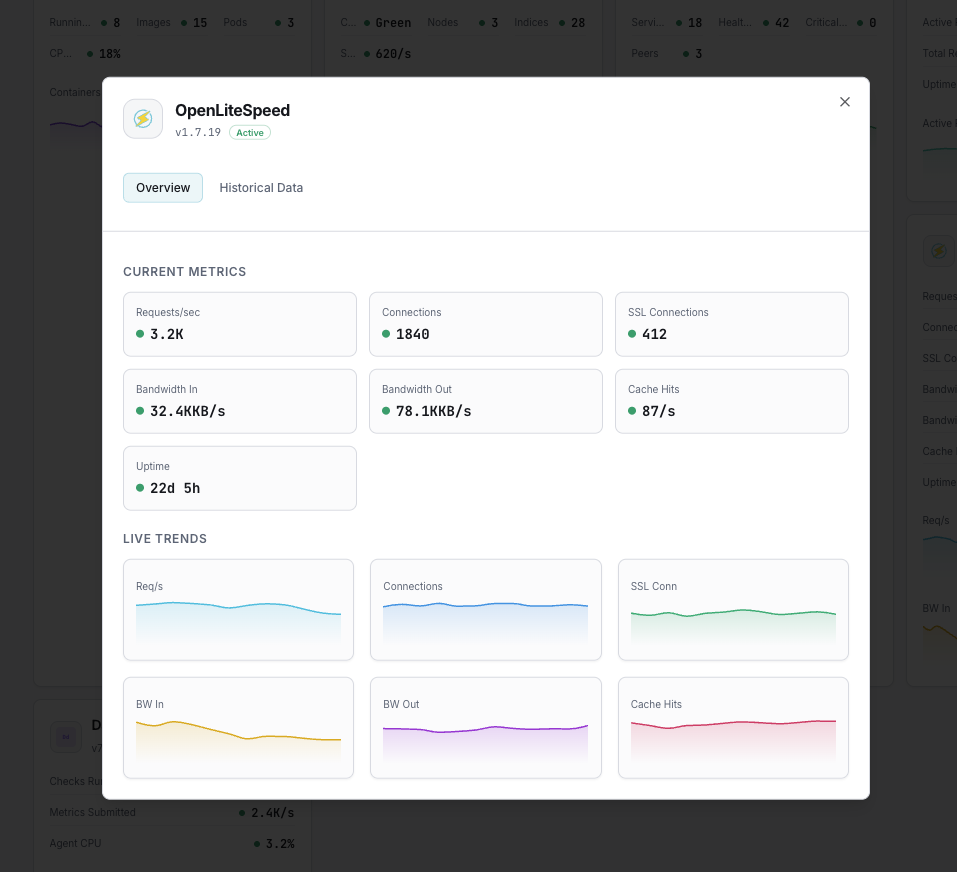Select the Overview tab
Viewport: 957px width, 872px height.
(163, 187)
